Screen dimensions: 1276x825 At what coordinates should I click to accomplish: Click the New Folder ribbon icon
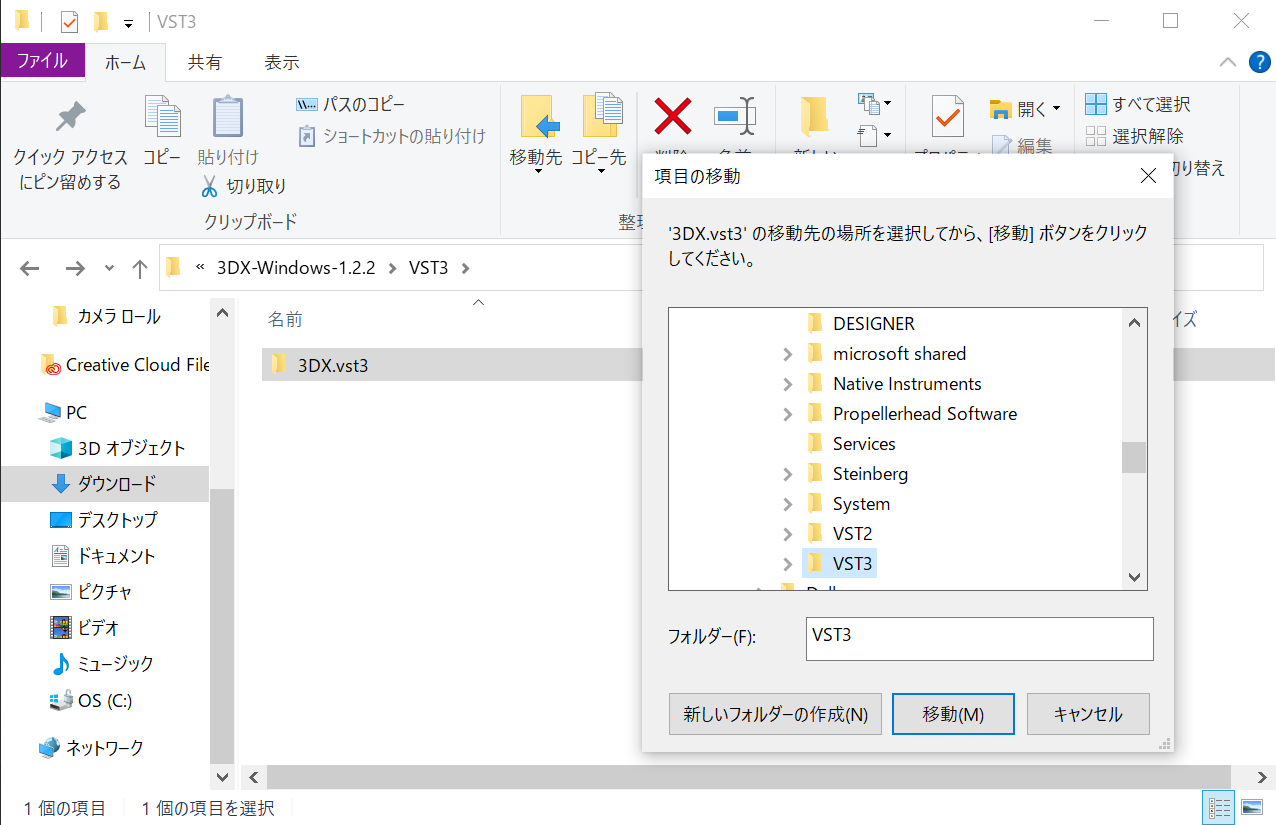coord(815,117)
